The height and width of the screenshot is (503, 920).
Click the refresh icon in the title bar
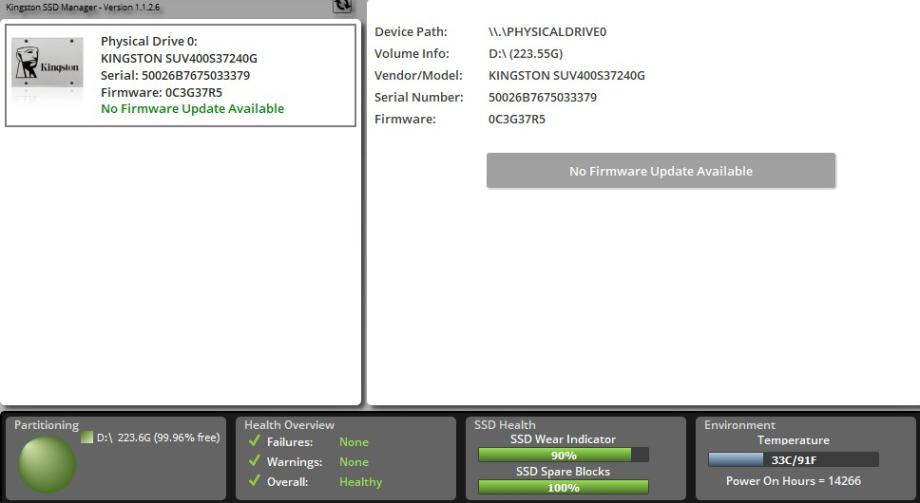(343, 6)
